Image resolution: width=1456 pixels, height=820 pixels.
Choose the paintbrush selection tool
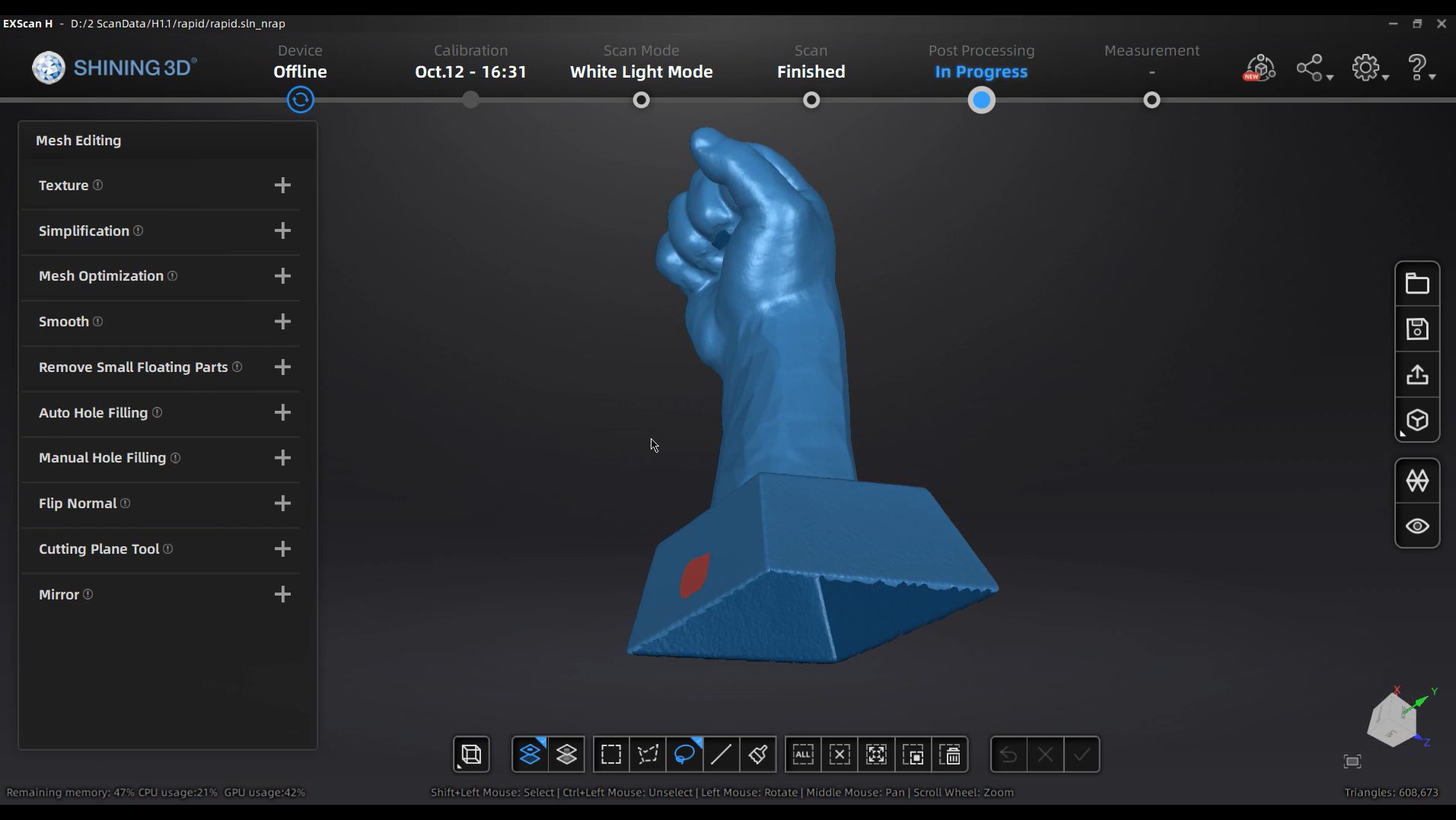pos(756,754)
